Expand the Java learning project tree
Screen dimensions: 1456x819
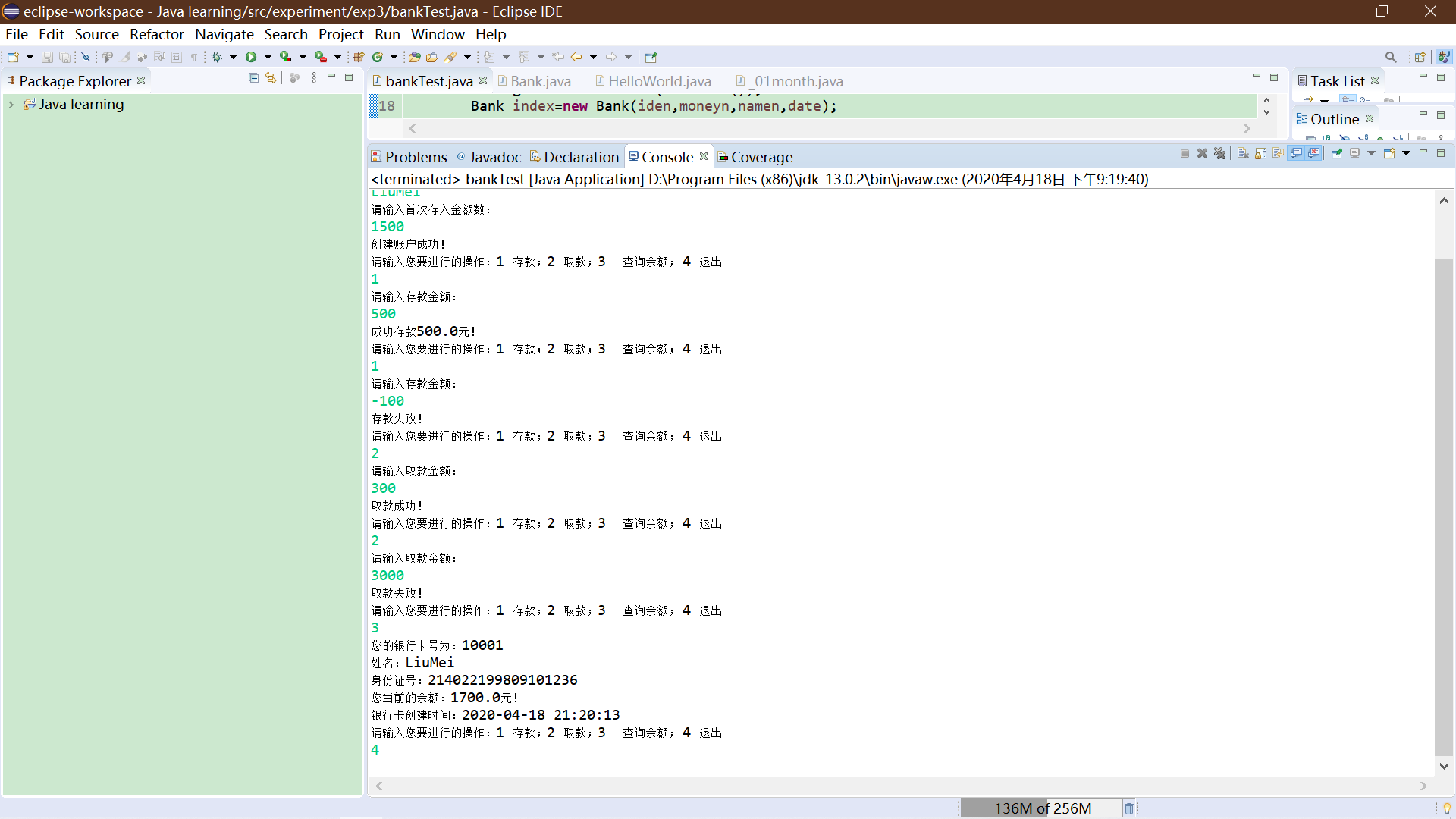[10, 104]
